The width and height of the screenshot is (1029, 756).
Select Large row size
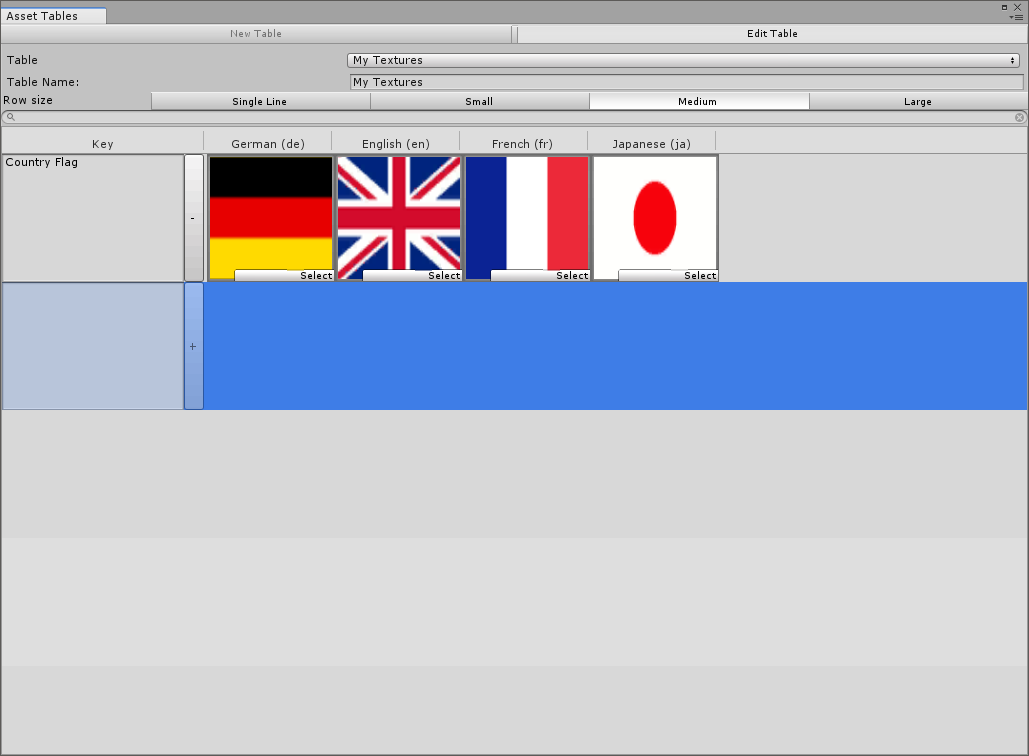click(919, 101)
